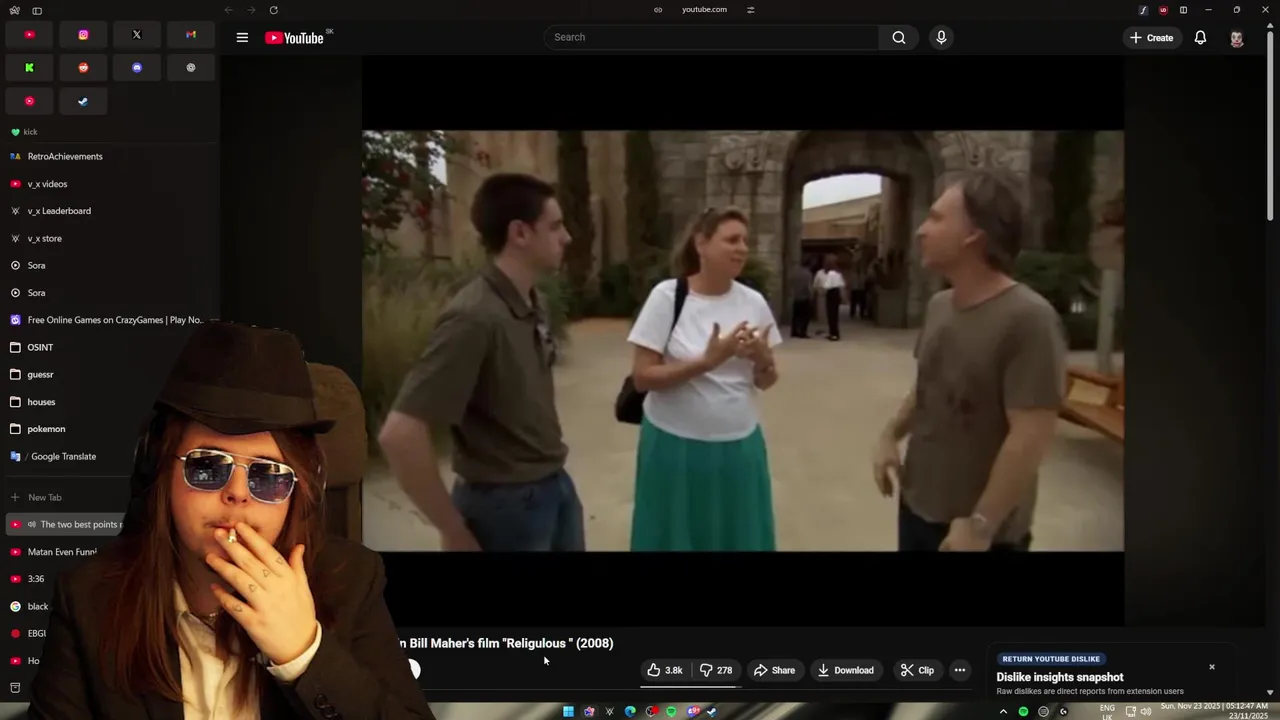Dislike the video (278)
The width and height of the screenshot is (1280, 720).
[716, 670]
